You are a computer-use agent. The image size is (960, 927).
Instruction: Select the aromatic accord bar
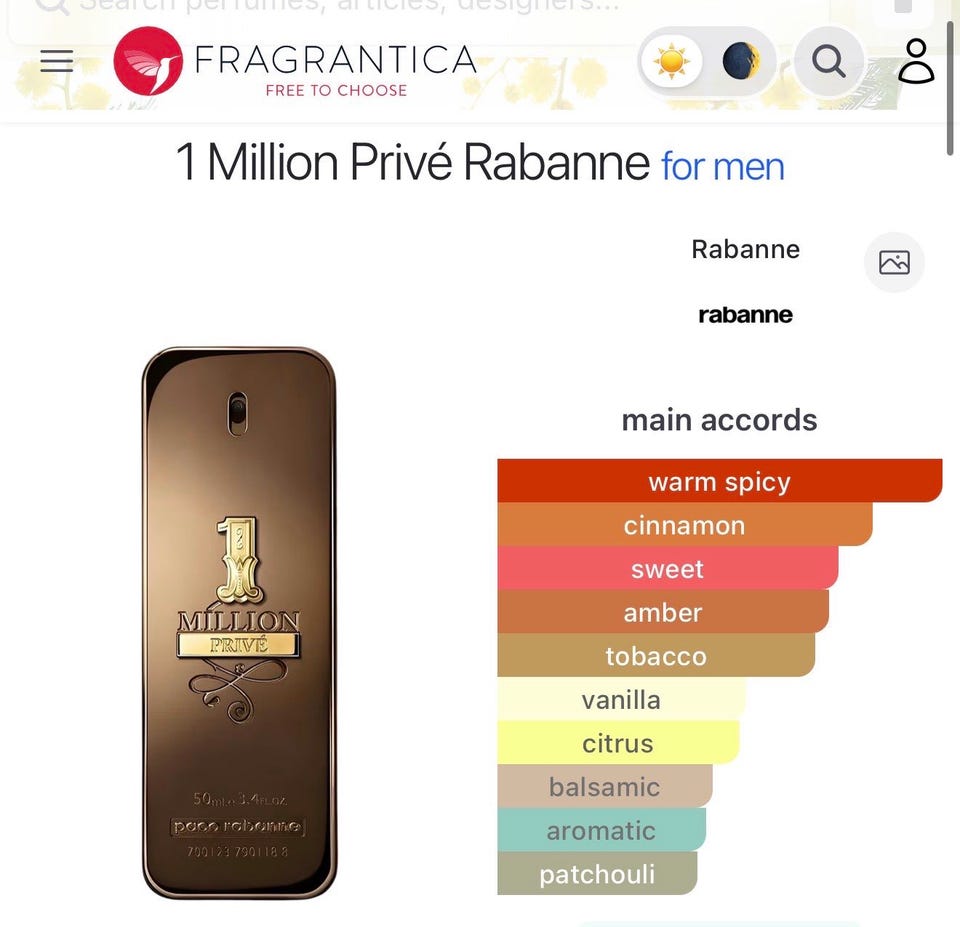[601, 830]
